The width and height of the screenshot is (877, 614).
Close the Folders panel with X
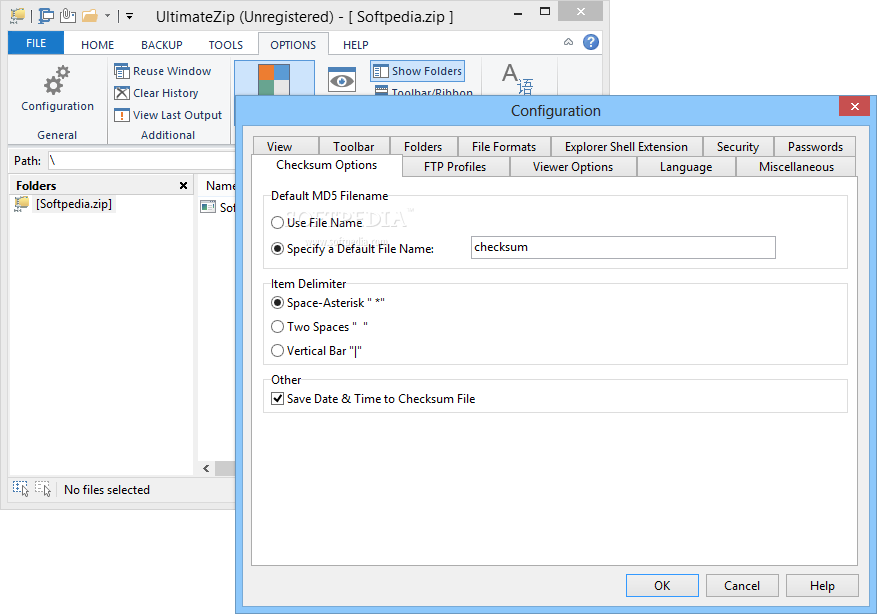[183, 186]
